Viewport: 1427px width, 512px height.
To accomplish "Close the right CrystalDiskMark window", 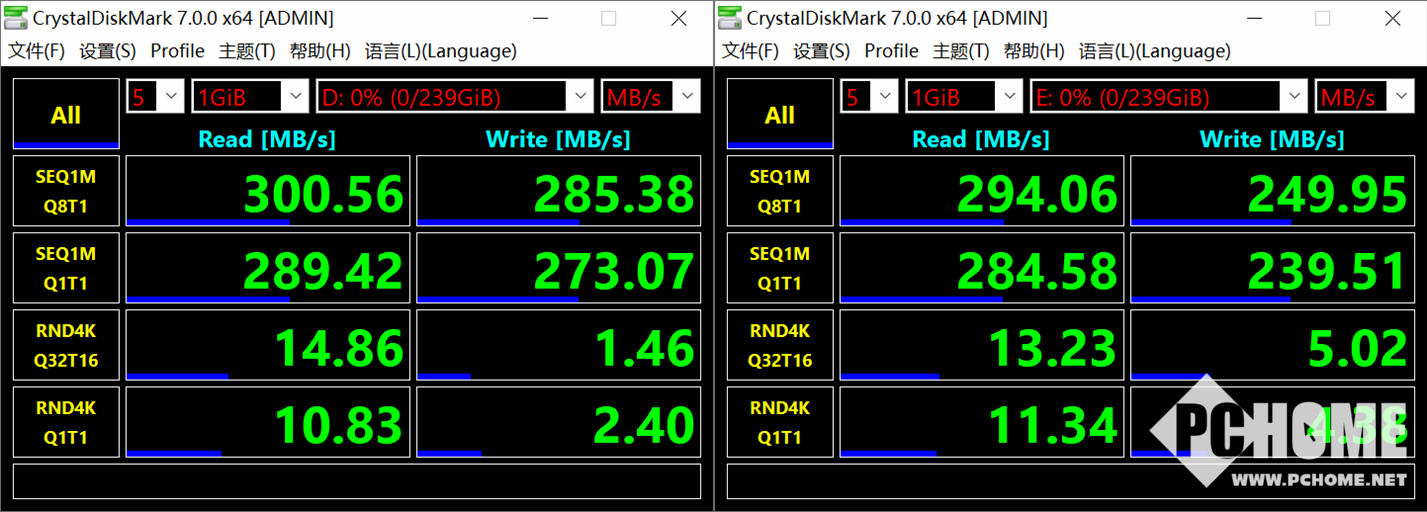I will (1392, 18).
